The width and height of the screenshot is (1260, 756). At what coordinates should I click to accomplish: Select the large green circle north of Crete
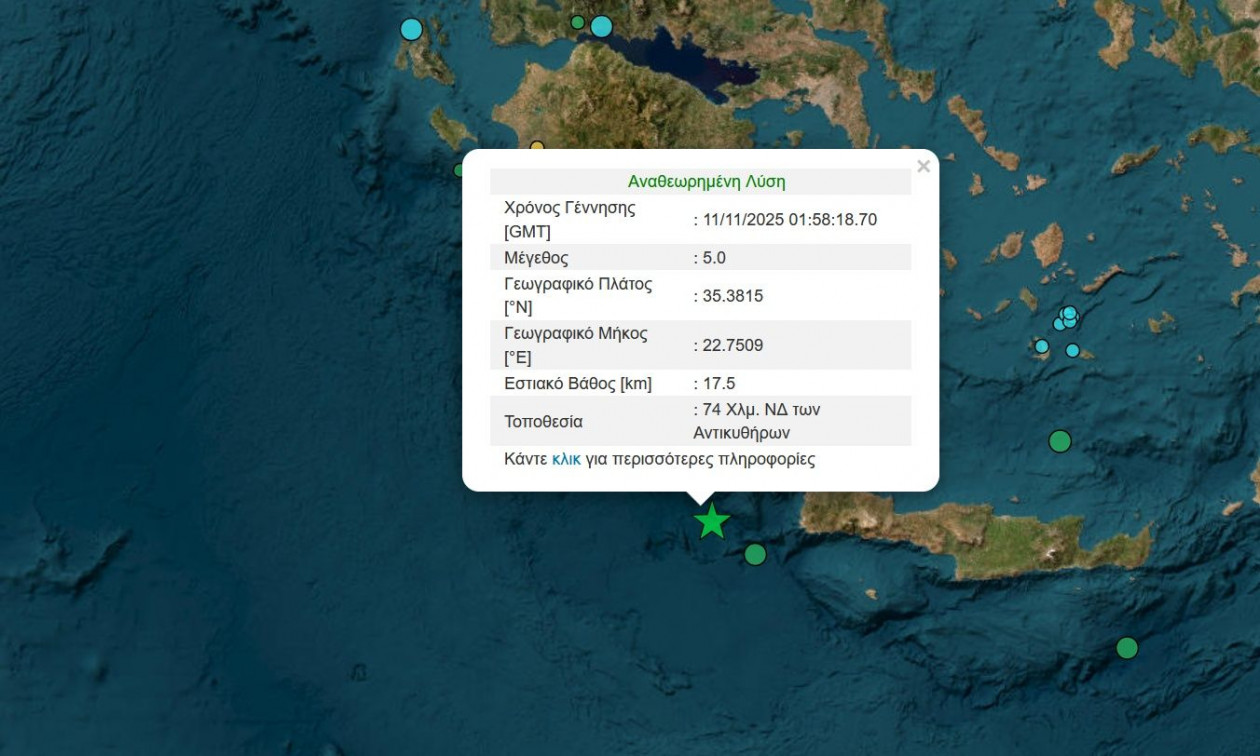pyautogui.click(x=1060, y=441)
